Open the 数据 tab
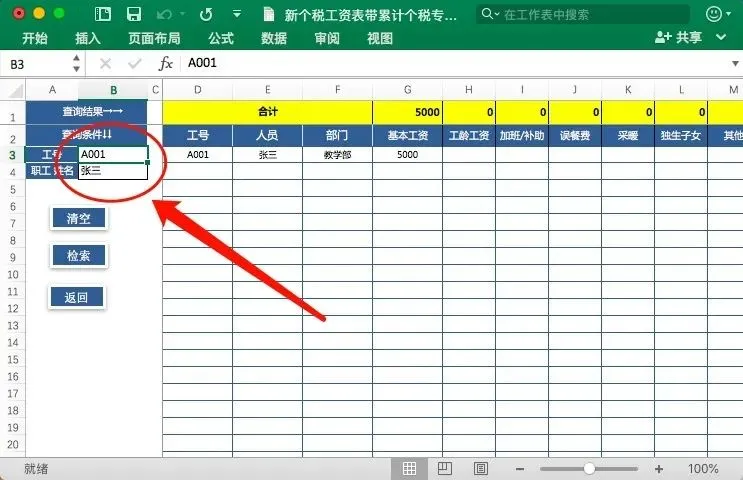Image resolution: width=743 pixels, height=480 pixels. click(274, 38)
